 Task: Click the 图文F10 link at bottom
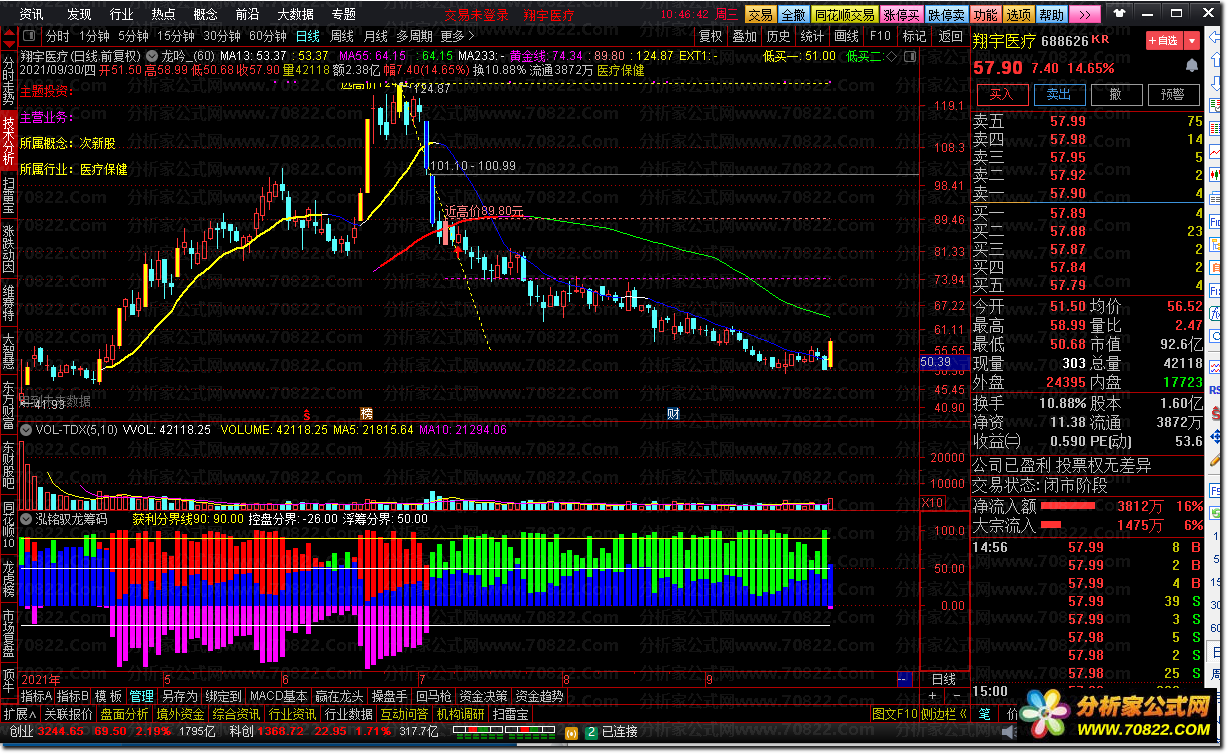894,714
